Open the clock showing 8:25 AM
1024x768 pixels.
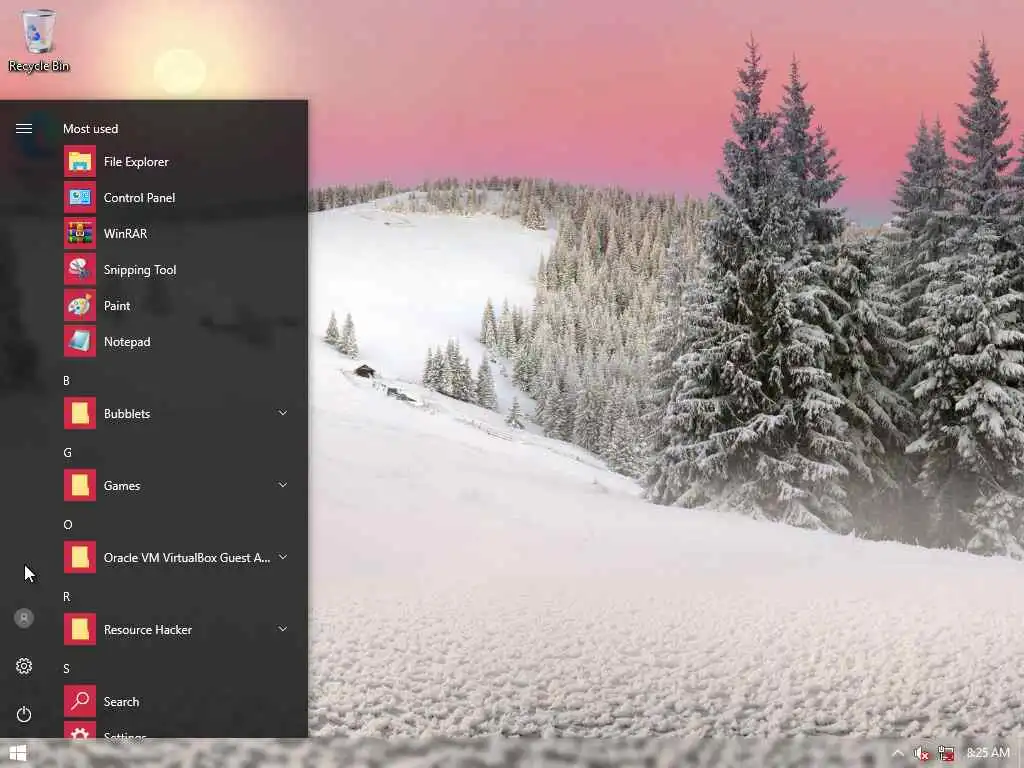click(988, 753)
